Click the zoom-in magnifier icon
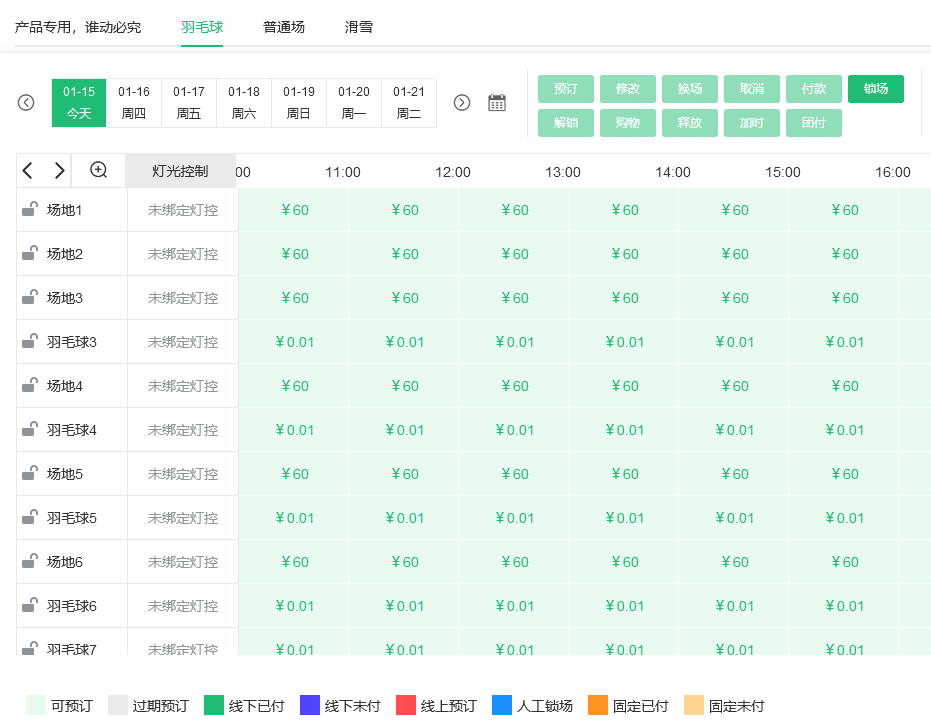931x727 pixels. [x=99, y=171]
